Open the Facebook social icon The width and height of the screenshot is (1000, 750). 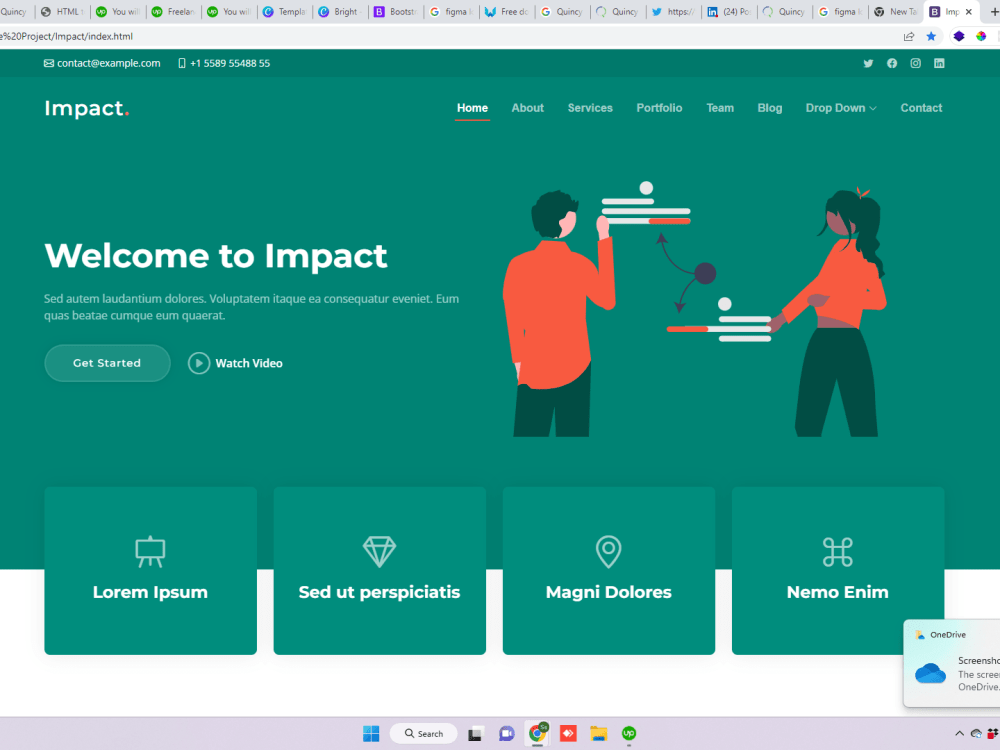[892, 63]
